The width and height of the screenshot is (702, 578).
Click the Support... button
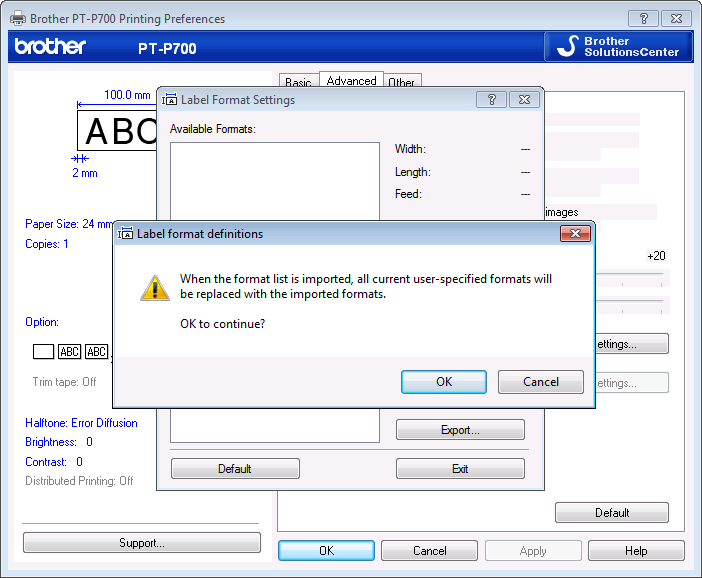tap(141, 543)
